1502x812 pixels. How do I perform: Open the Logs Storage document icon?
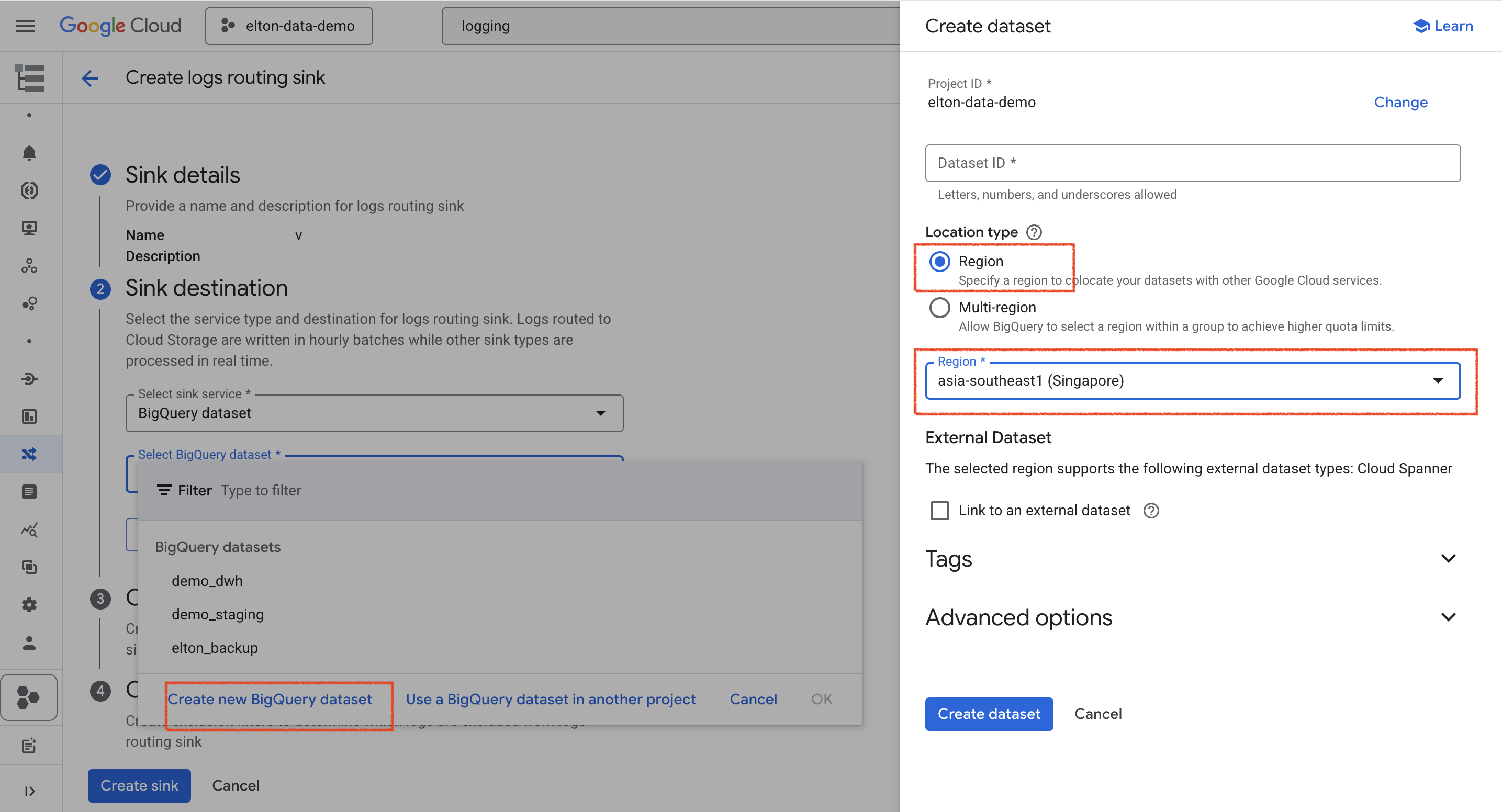click(29, 491)
